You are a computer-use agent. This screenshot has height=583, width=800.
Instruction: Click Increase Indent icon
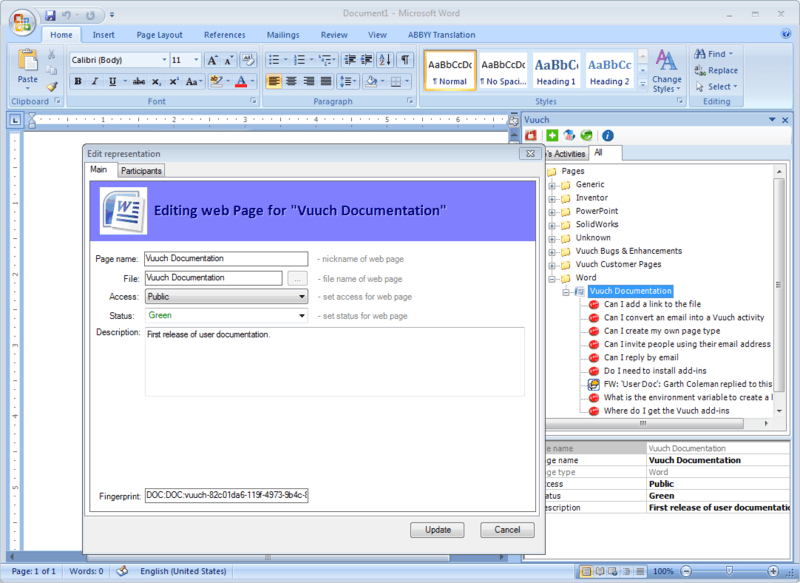tap(366, 60)
